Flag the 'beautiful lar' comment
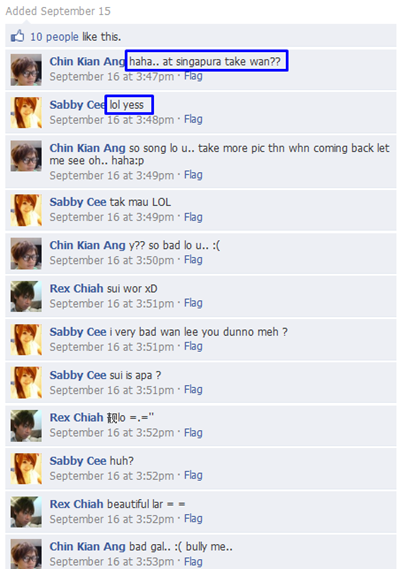The width and height of the screenshot is (400, 569). click(193, 519)
